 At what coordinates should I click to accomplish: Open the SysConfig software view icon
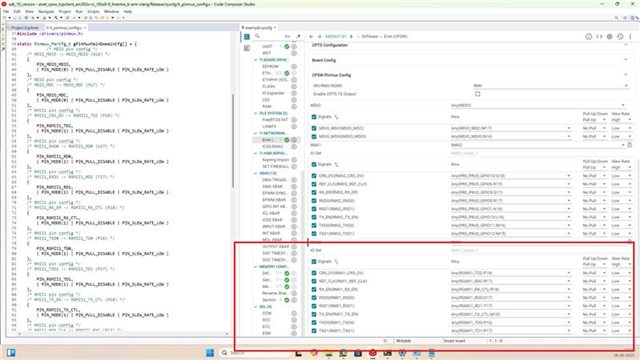click(247, 37)
